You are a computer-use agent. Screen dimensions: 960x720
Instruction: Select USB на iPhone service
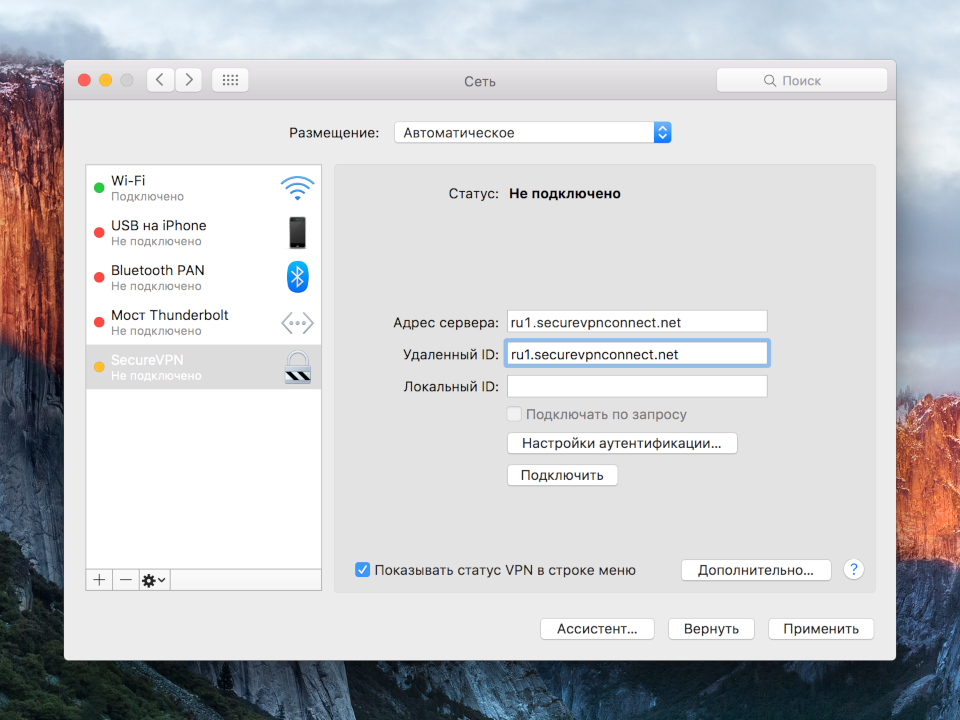click(203, 233)
